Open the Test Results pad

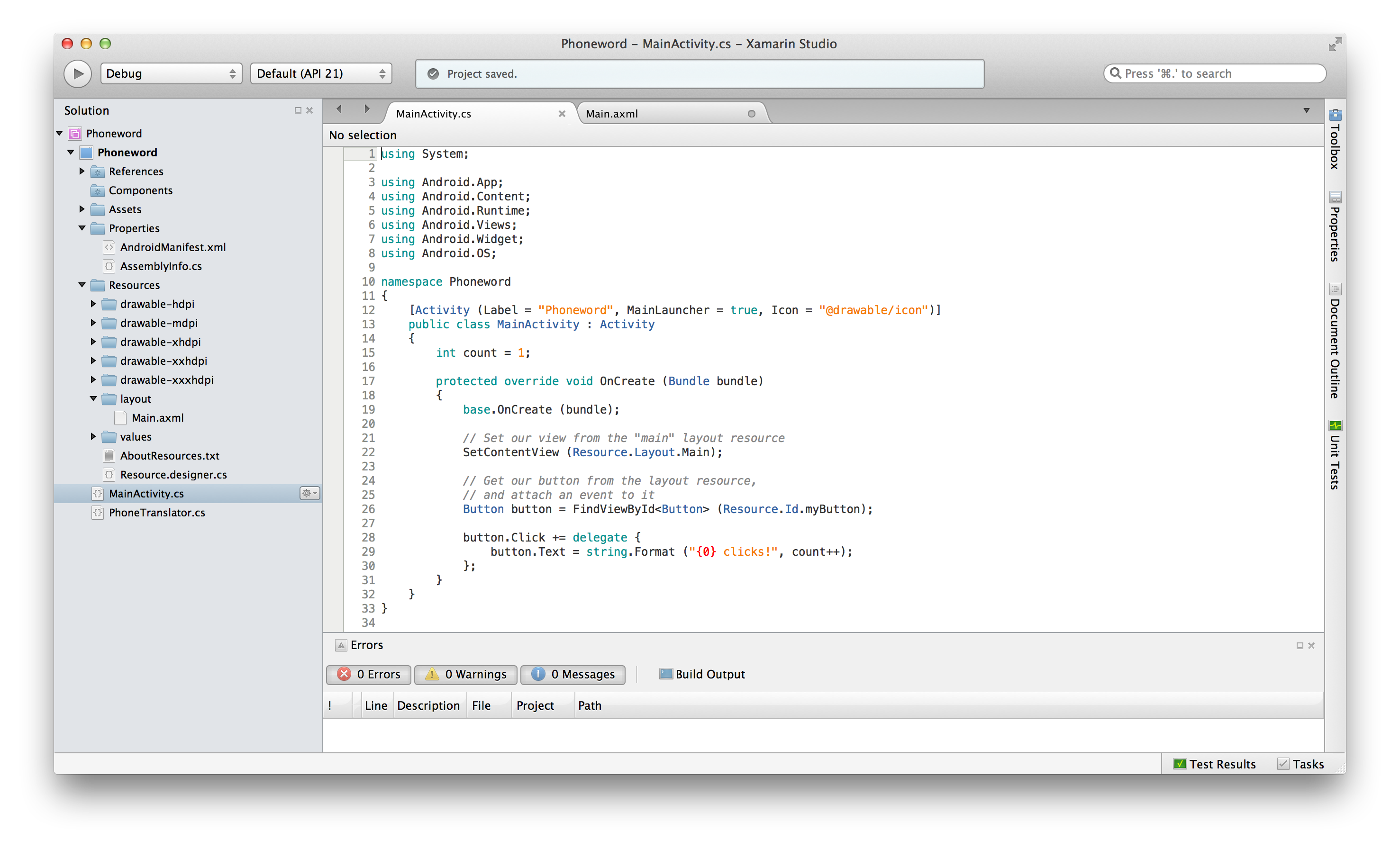click(x=1214, y=764)
